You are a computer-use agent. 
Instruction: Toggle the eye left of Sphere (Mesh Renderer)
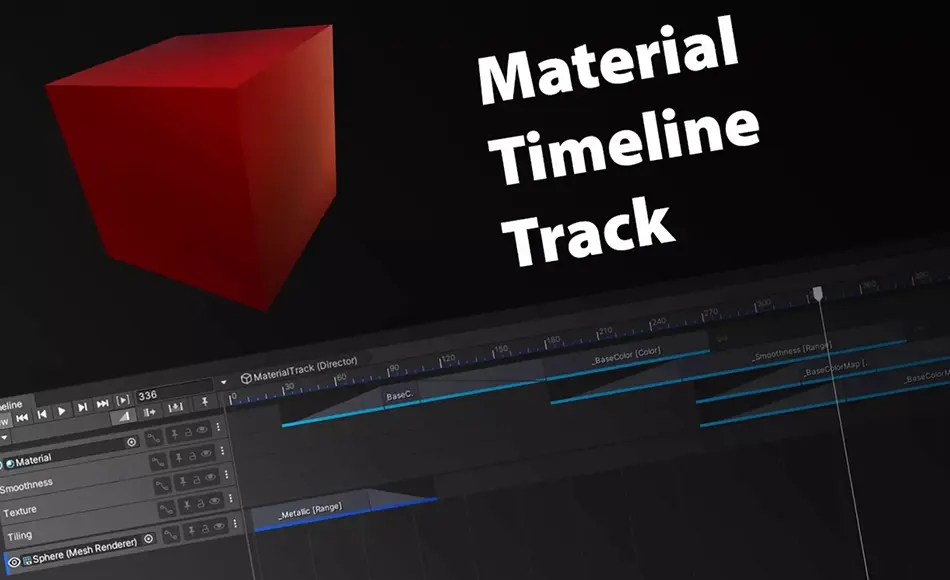click(x=14, y=562)
